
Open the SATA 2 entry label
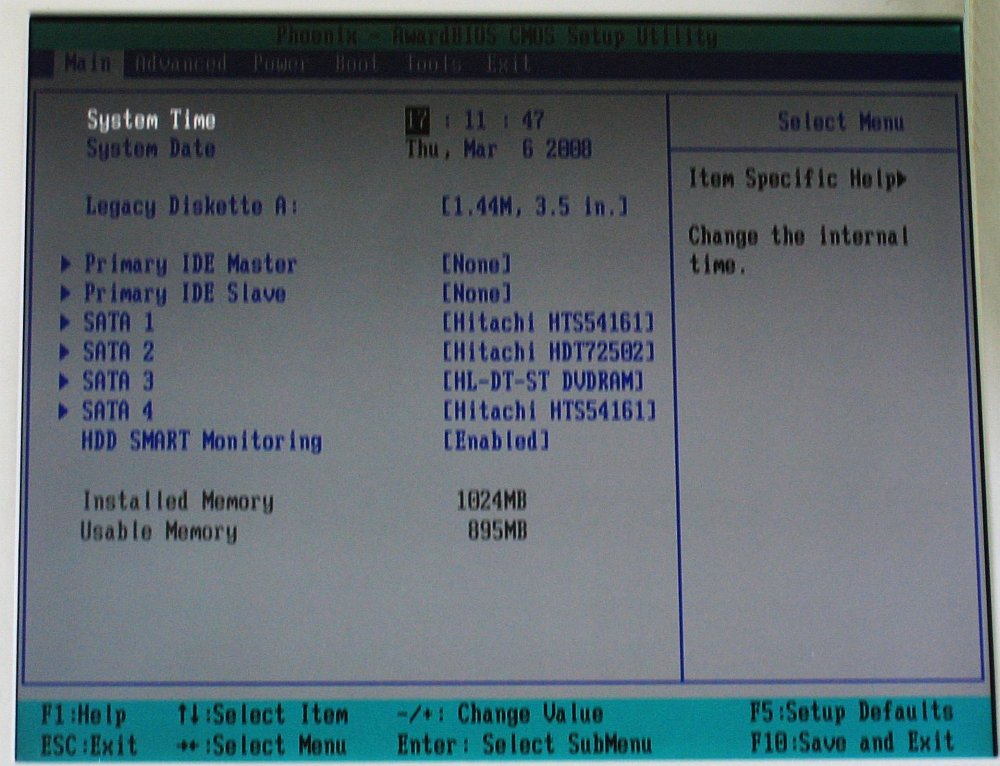tap(118, 352)
